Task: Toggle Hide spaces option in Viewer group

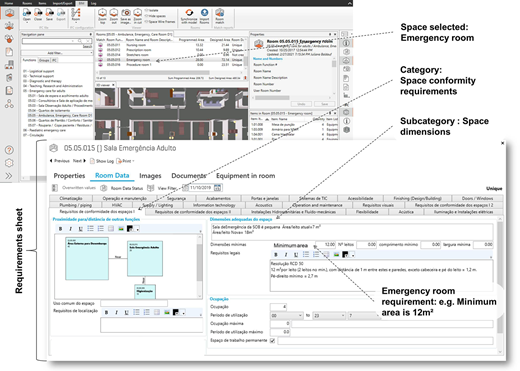Action: (x=155, y=16)
